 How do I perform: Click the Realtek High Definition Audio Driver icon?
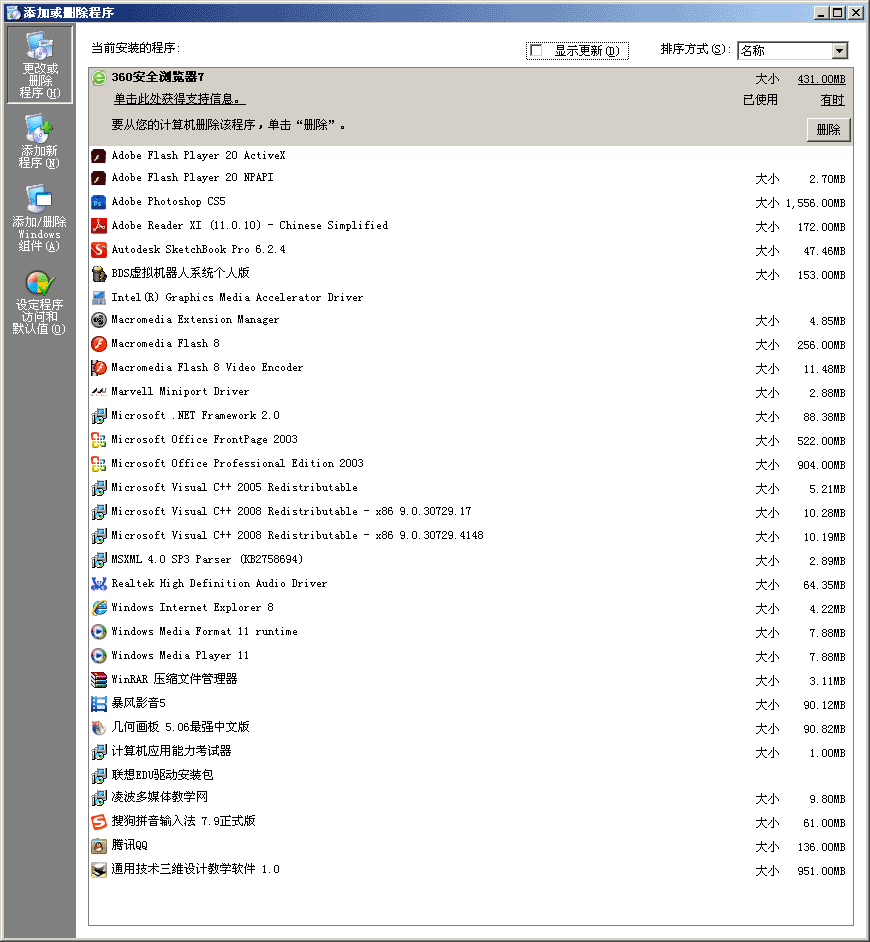(x=99, y=584)
